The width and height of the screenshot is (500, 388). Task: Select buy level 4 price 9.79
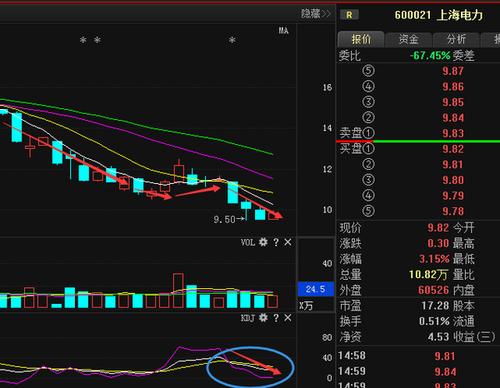click(453, 196)
